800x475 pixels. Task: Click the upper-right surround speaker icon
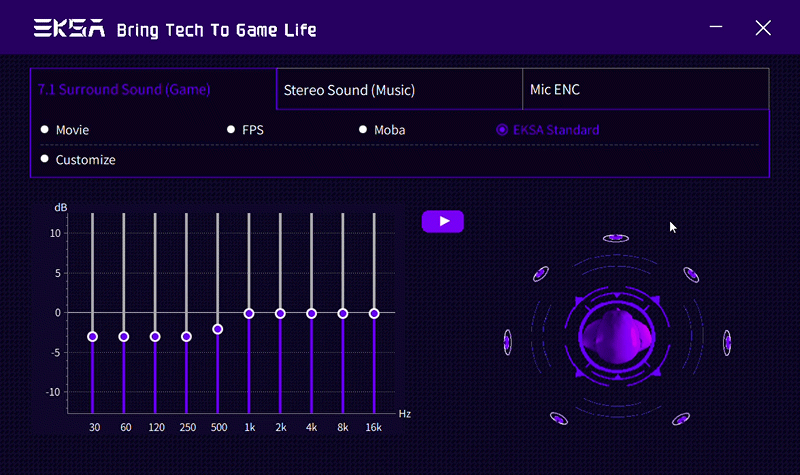tap(690, 274)
